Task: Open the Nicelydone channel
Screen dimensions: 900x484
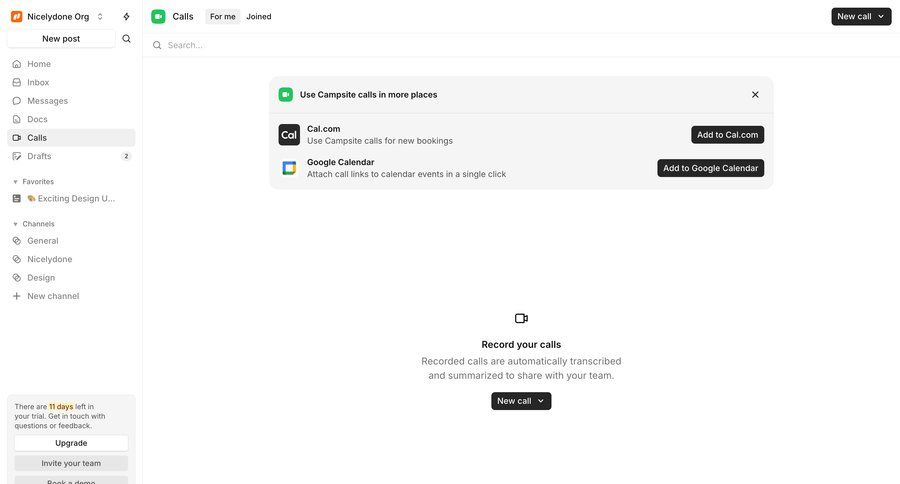Action: [71, 259]
